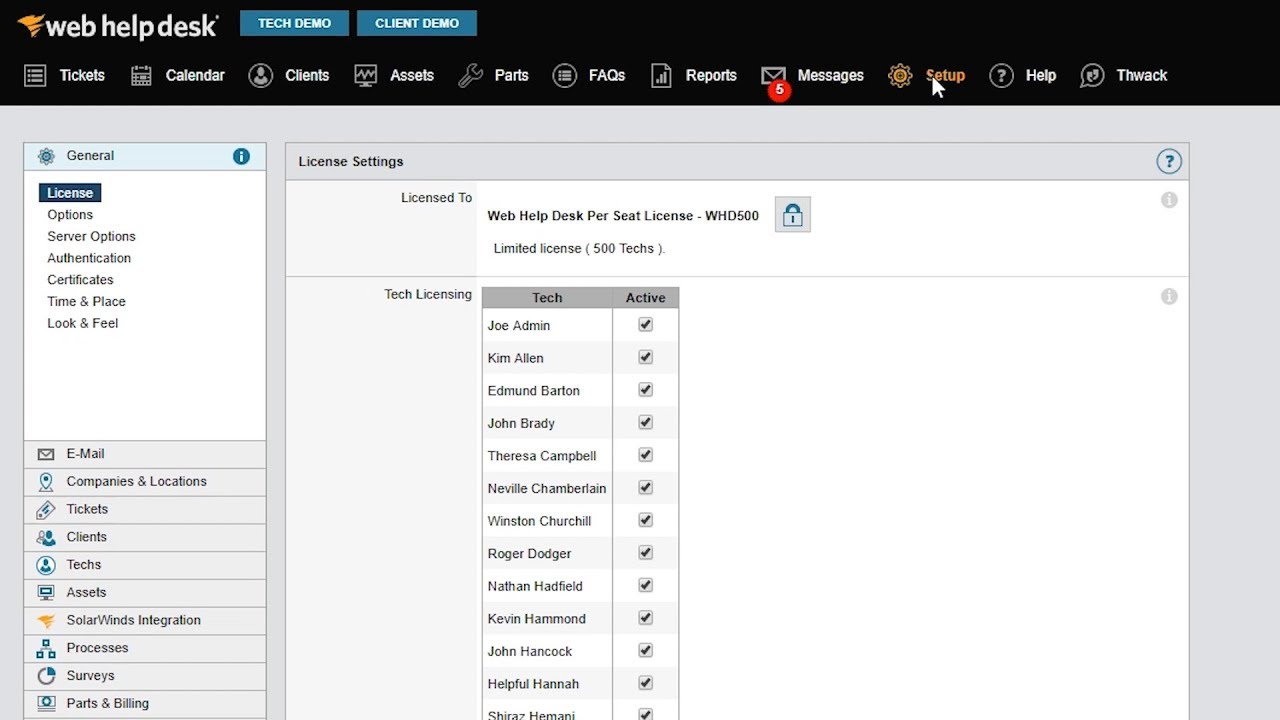
Task: Open Time & Place settings
Action: click(x=86, y=302)
